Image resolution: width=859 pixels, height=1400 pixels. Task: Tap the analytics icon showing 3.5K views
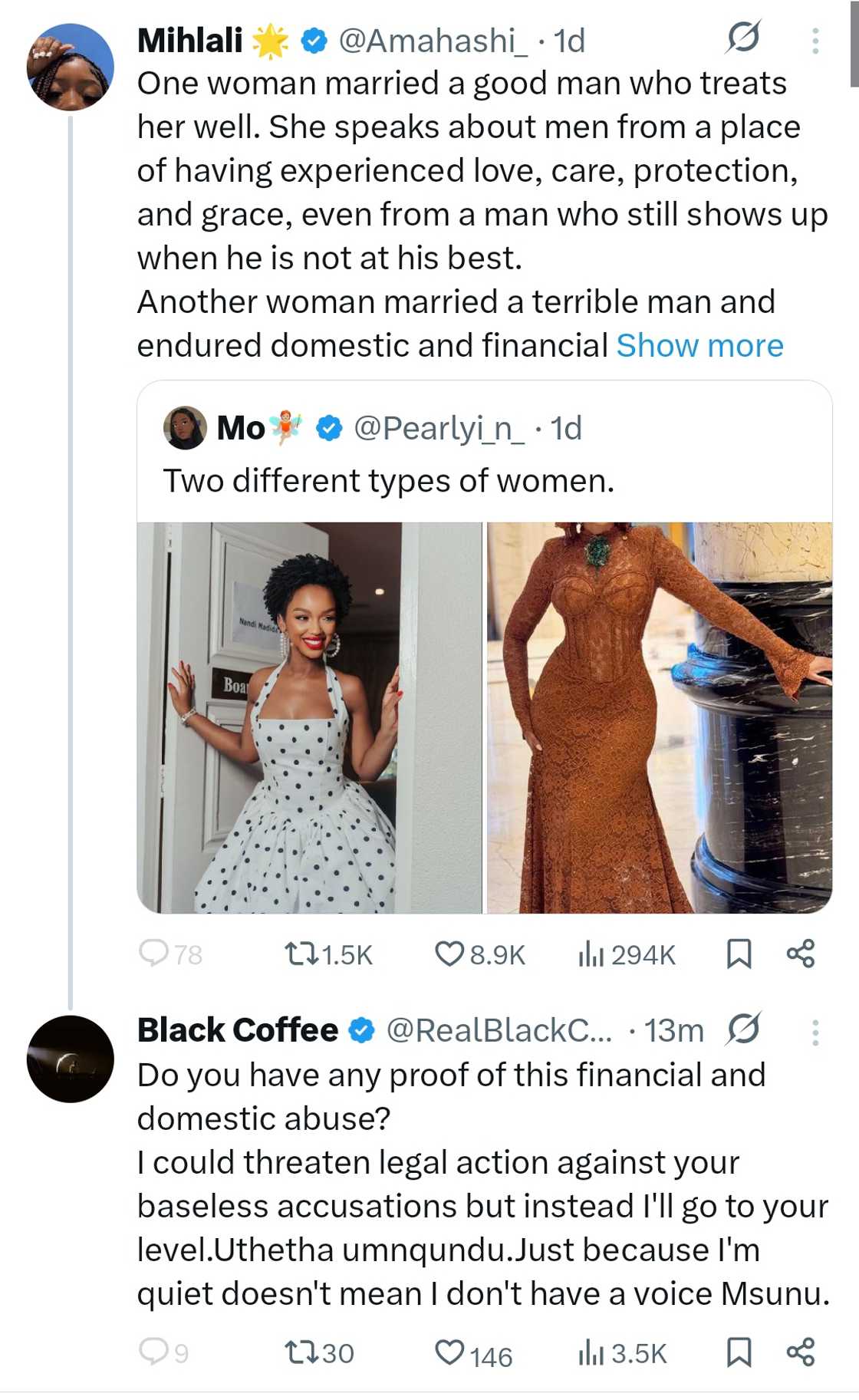pos(591,1351)
